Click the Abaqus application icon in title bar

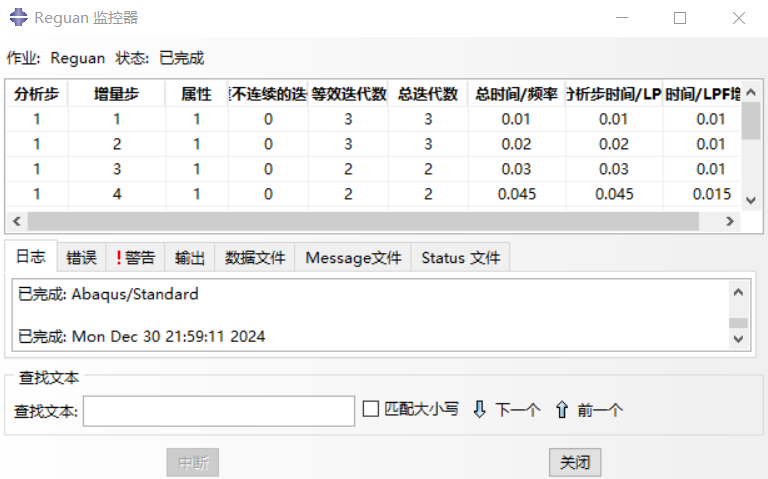pyautogui.click(x=19, y=18)
